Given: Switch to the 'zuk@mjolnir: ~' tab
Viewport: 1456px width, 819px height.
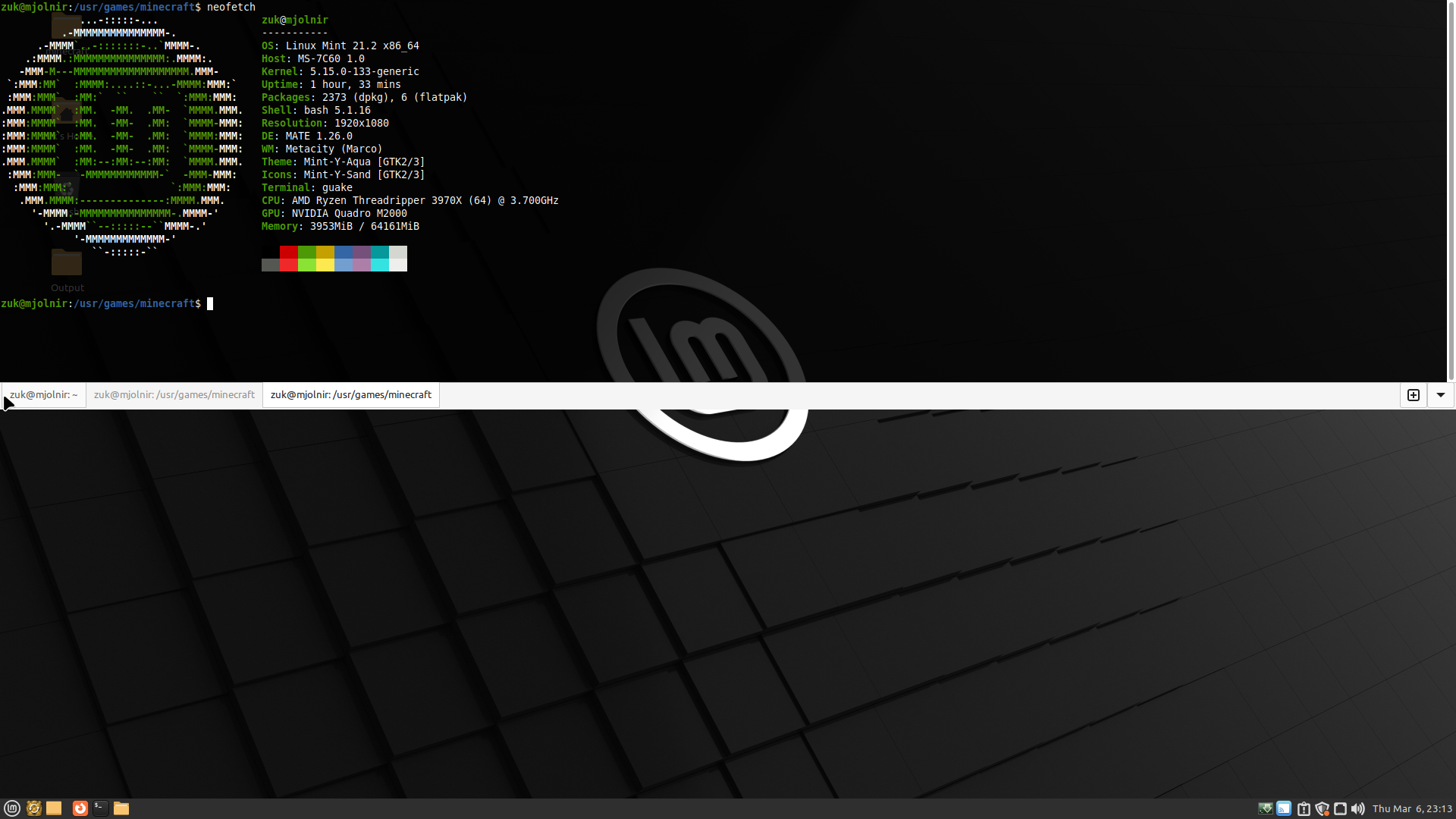Looking at the screenshot, I should 44,395.
